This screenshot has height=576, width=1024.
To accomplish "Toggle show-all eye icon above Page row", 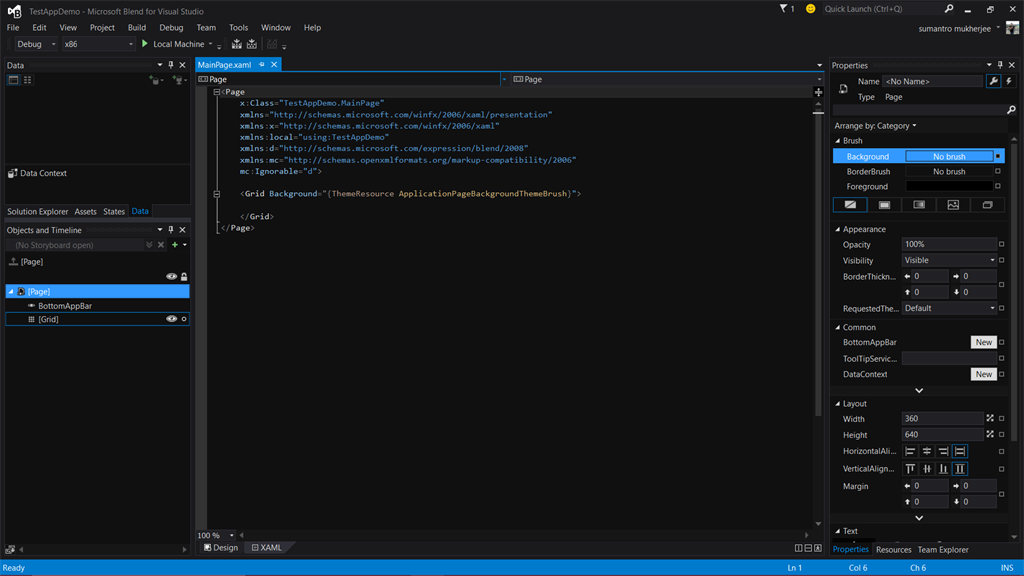I will 171,277.
